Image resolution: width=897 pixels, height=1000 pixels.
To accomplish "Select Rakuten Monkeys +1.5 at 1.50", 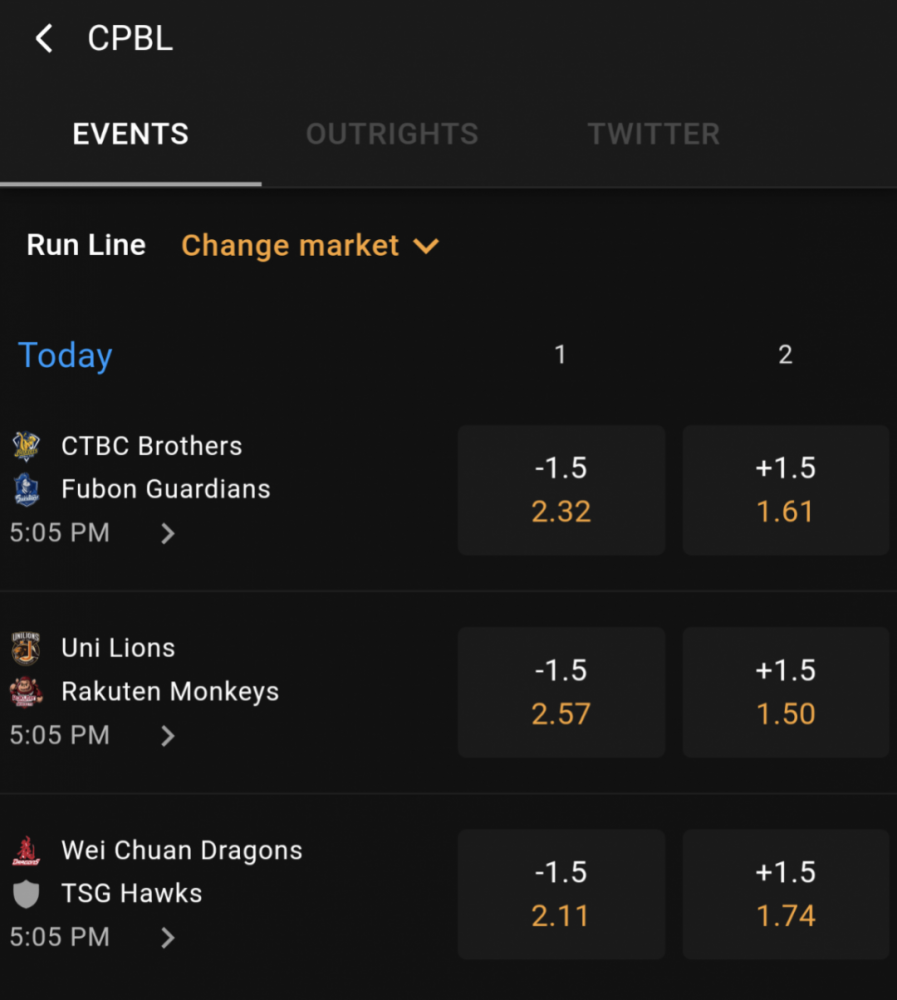I will (x=786, y=692).
